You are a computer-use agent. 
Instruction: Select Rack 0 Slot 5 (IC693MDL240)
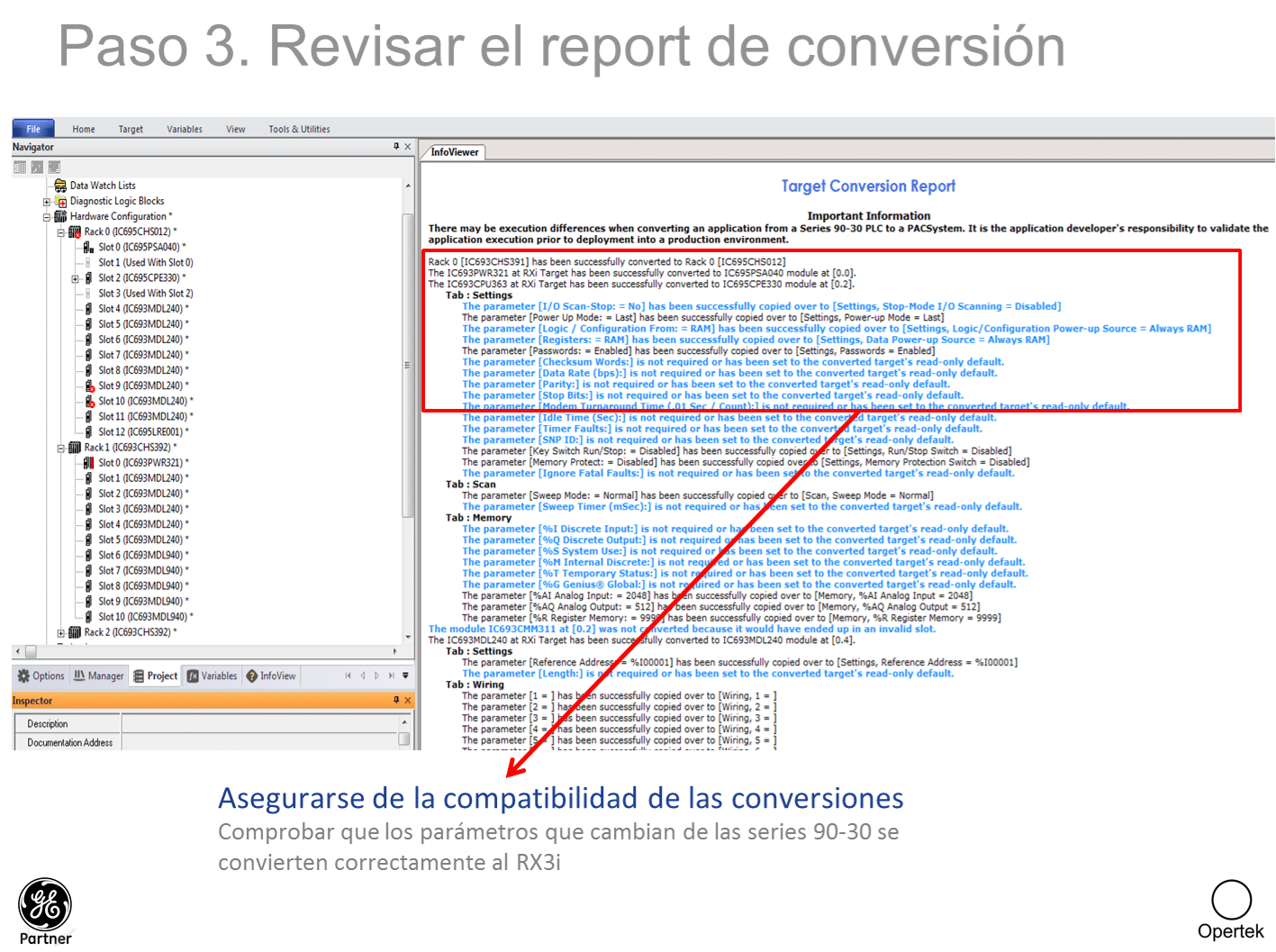pyautogui.click(x=143, y=323)
